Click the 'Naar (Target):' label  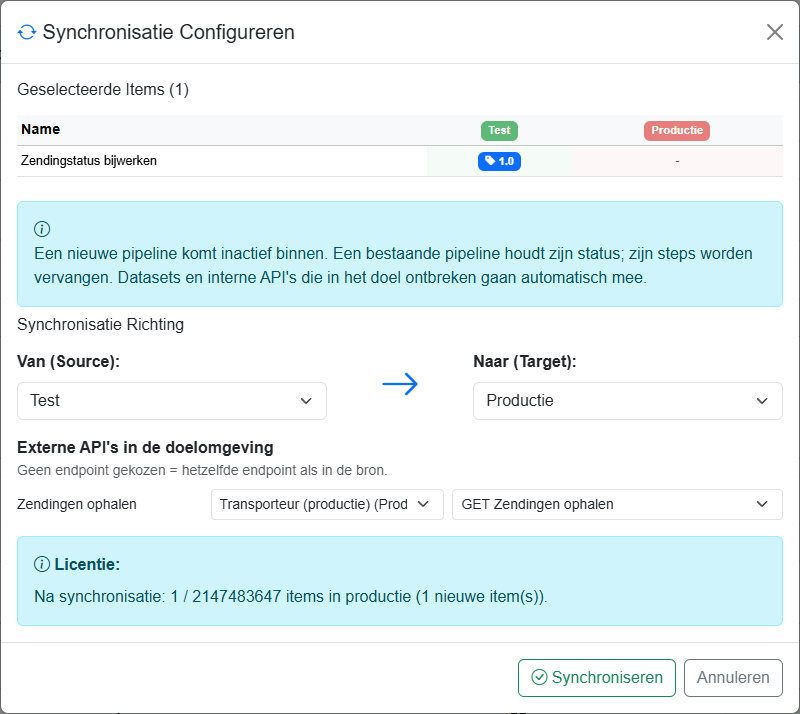point(524,361)
